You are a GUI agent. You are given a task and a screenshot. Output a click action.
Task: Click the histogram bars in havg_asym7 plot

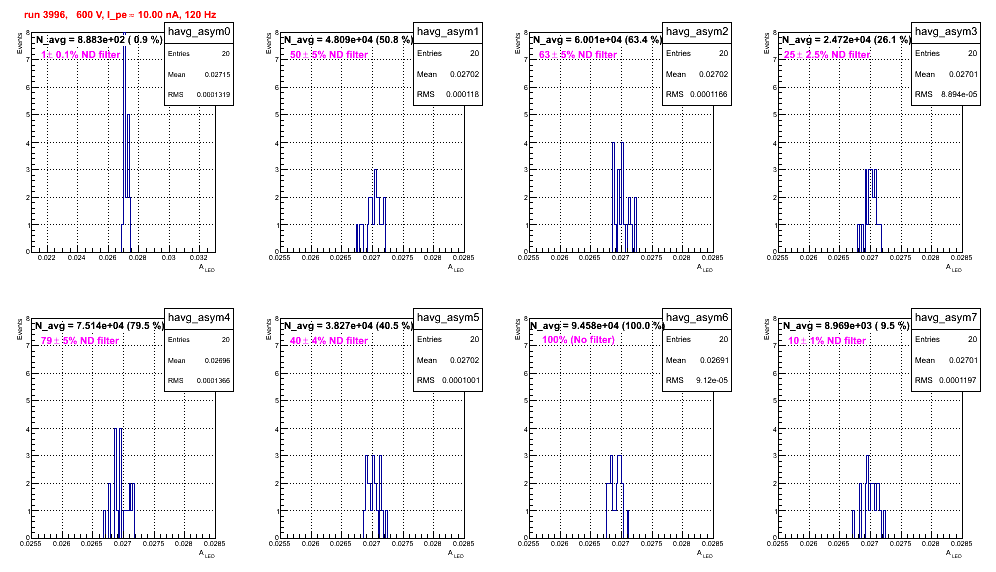(x=869, y=496)
